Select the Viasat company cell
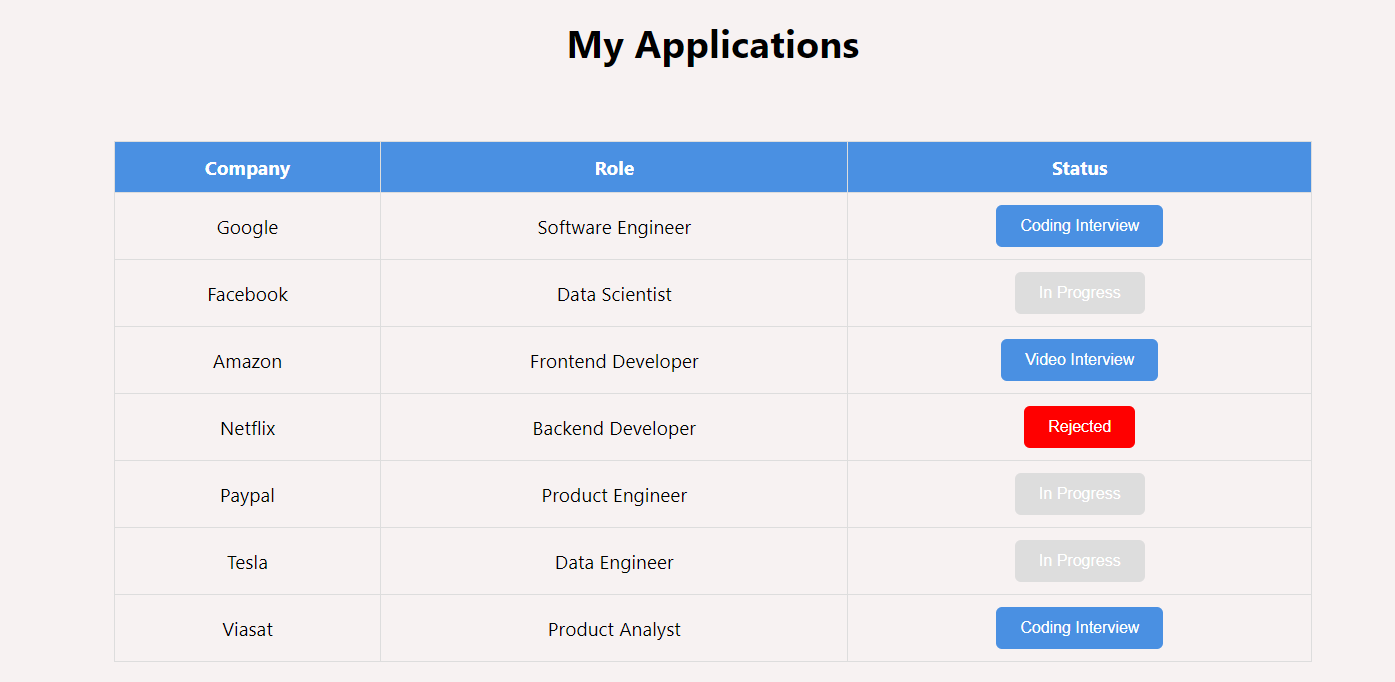 coord(247,629)
